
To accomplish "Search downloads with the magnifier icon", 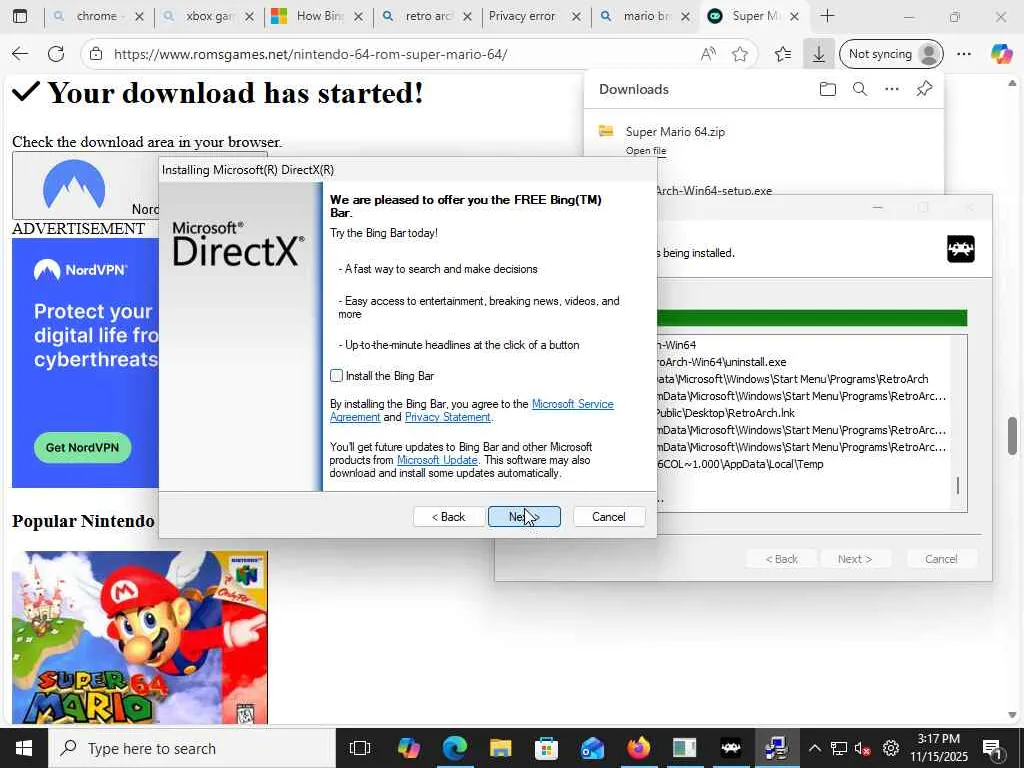I will tap(859, 89).
